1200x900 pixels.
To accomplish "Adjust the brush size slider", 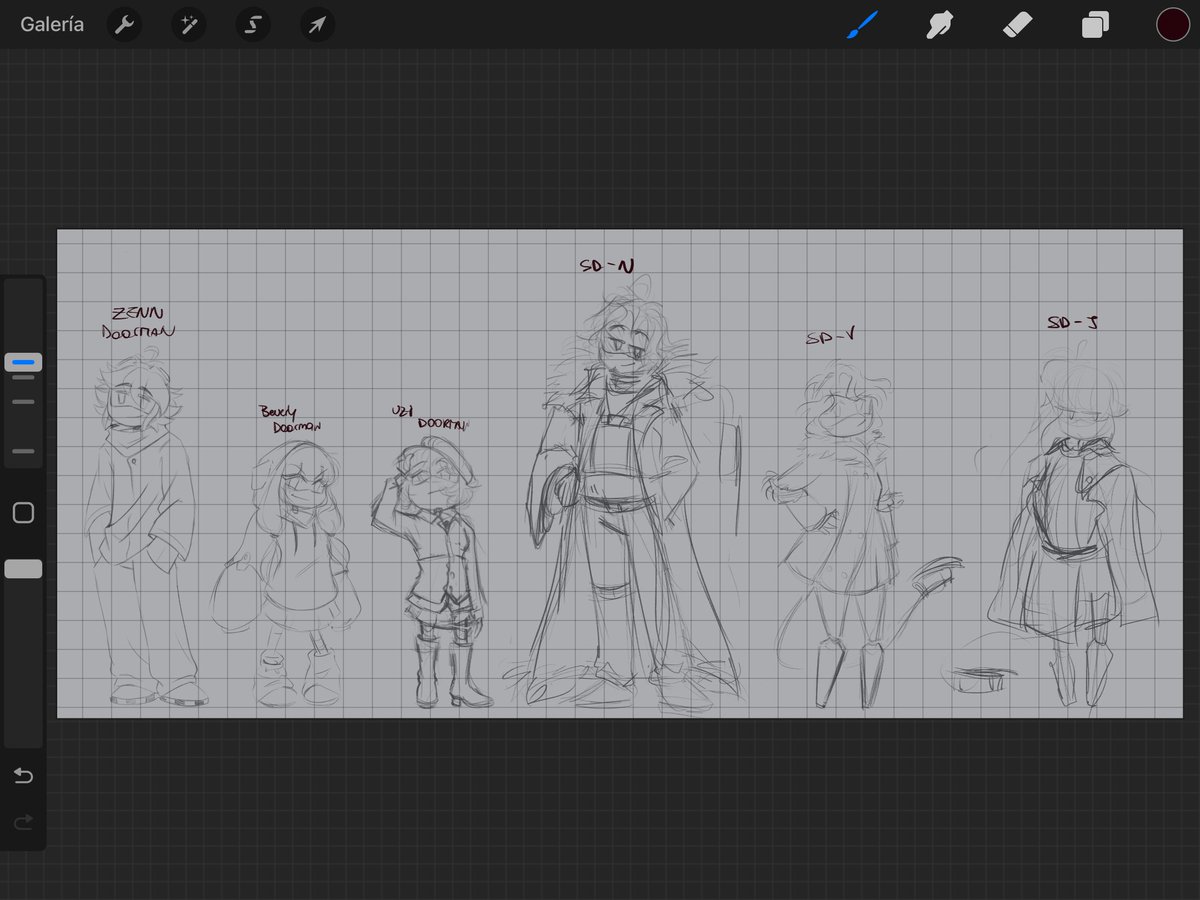I will pyautogui.click(x=22, y=362).
